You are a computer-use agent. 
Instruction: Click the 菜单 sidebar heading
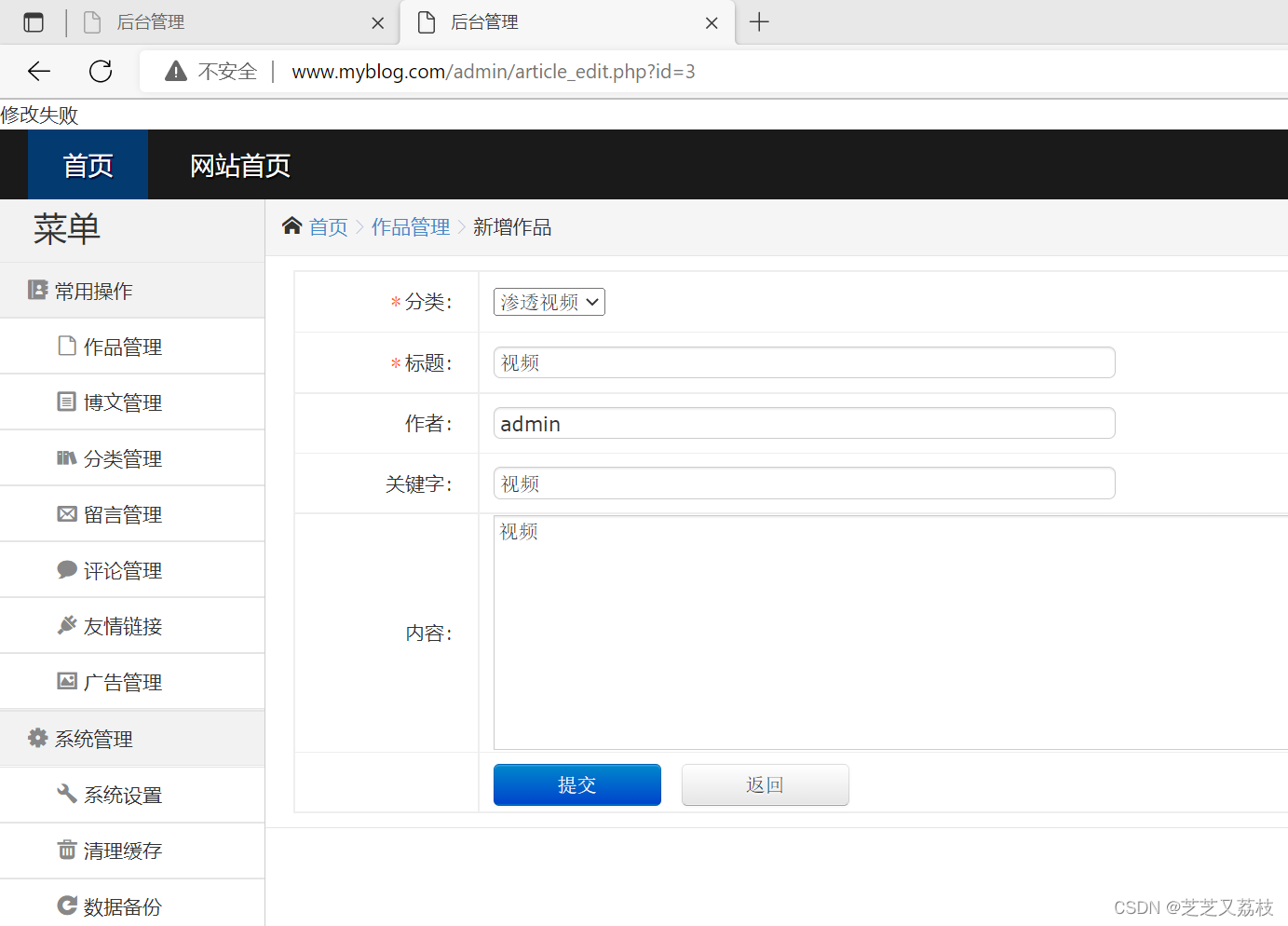coord(67,229)
